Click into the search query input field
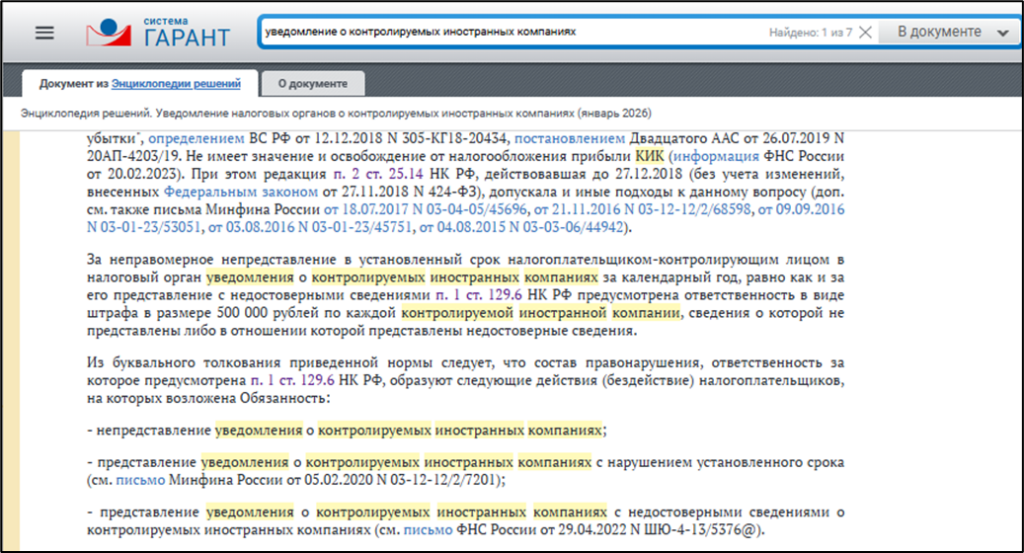 [x=500, y=32]
